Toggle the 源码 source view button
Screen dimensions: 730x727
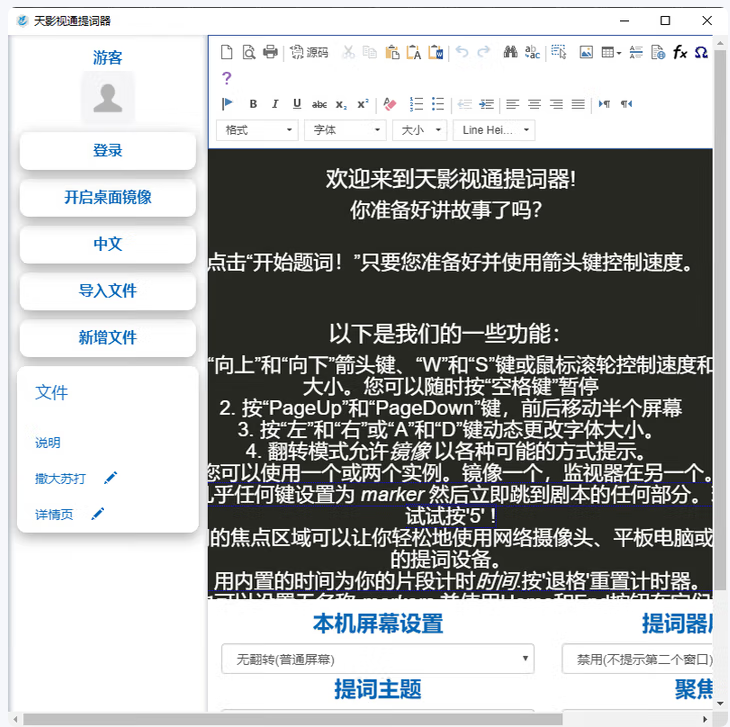pos(309,52)
